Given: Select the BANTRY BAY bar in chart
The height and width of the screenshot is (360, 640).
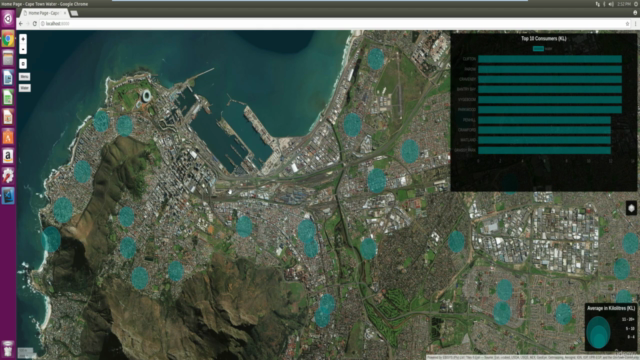Looking at the screenshot, I should point(550,89).
